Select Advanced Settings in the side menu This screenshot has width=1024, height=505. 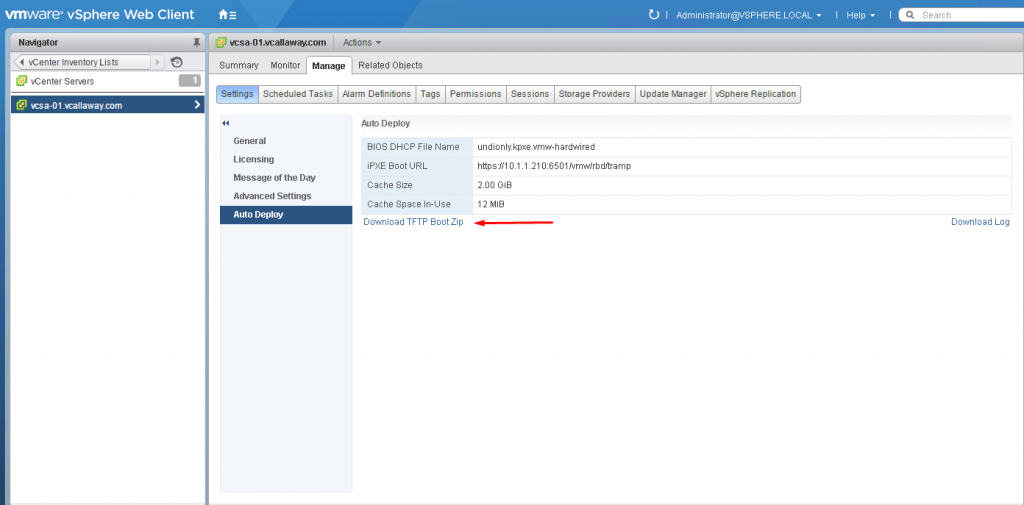pos(272,196)
